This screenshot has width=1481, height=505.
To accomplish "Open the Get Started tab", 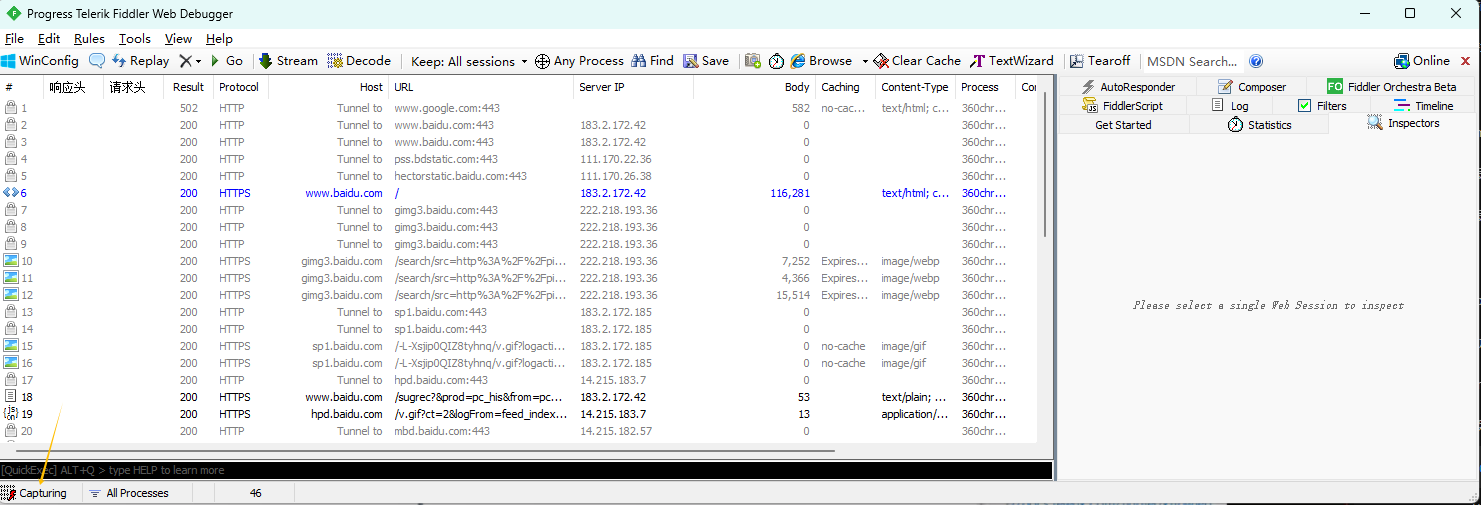I will (1123, 125).
